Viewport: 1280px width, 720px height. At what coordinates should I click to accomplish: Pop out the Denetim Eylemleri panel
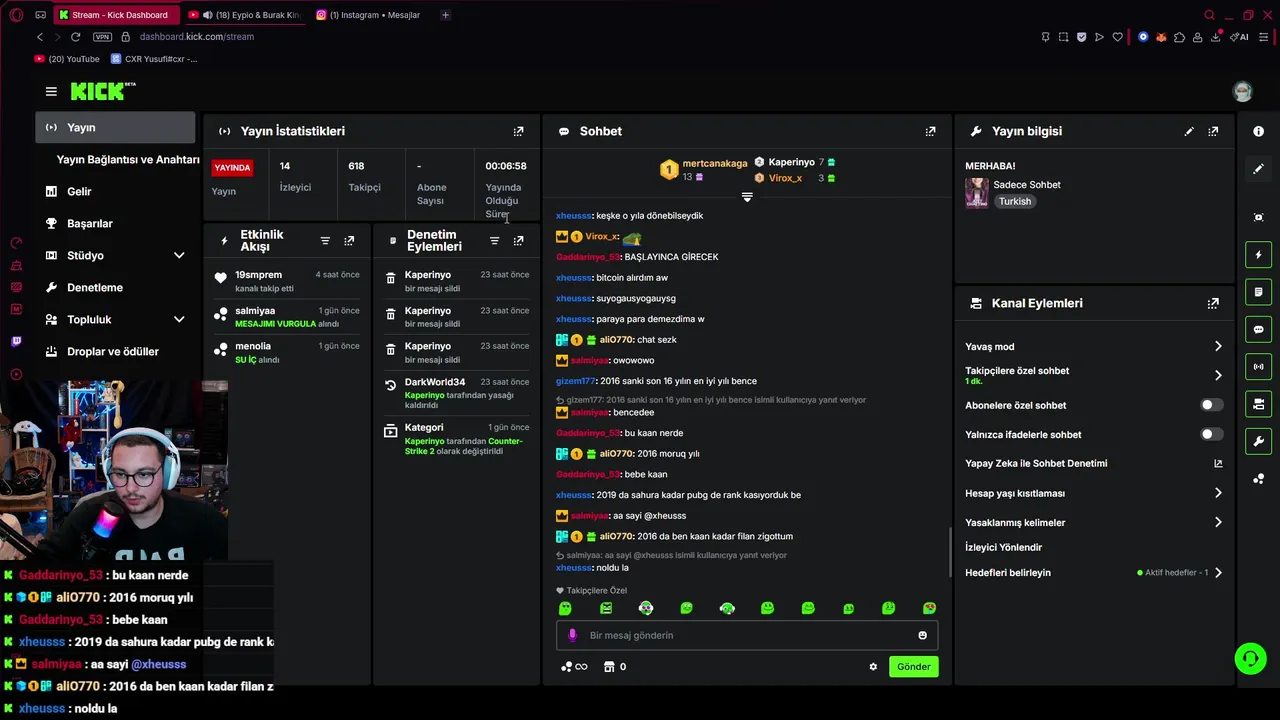(x=518, y=241)
